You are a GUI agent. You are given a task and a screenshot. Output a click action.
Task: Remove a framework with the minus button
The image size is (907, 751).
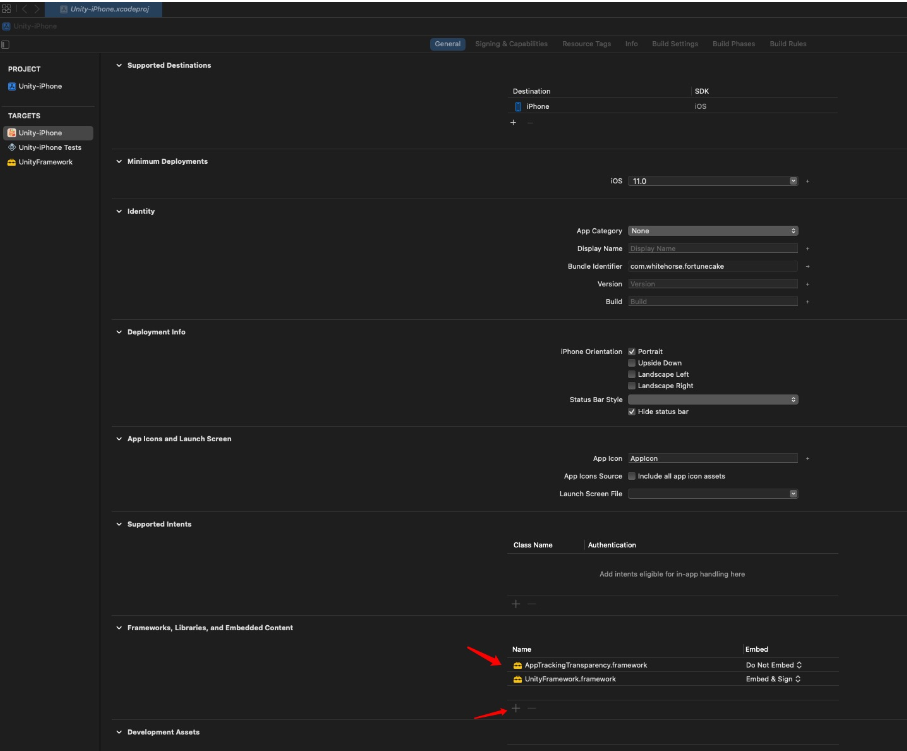(x=532, y=708)
